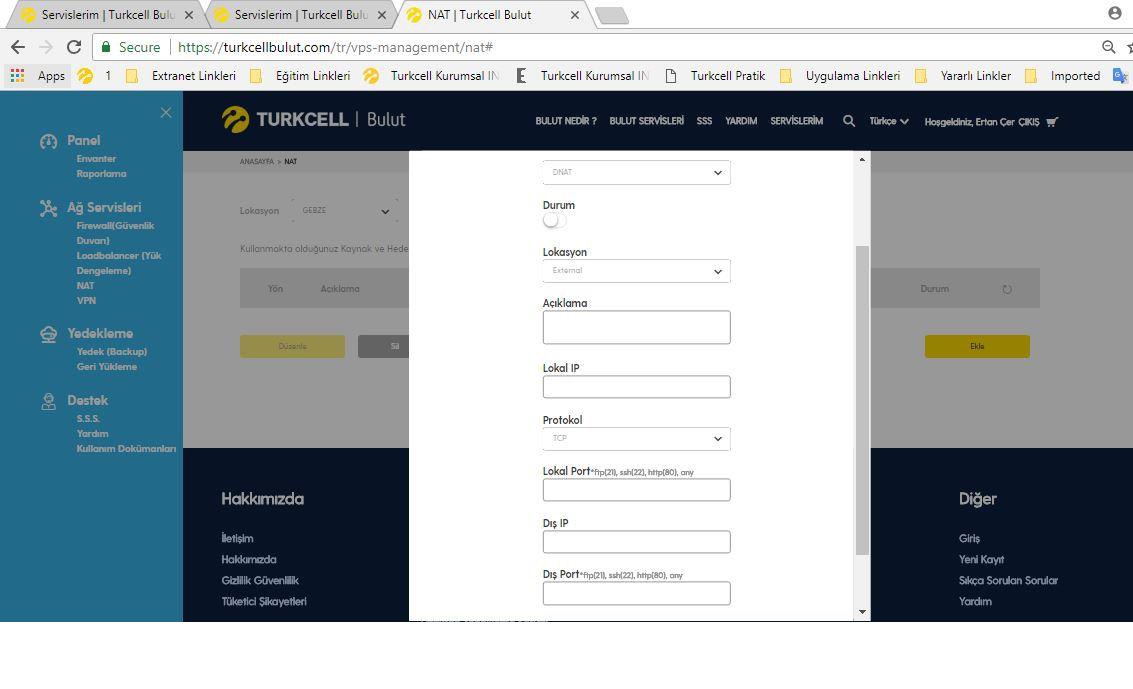The width and height of the screenshot is (1133, 689).
Task: Click the Lokal IP input field
Action: (636, 387)
